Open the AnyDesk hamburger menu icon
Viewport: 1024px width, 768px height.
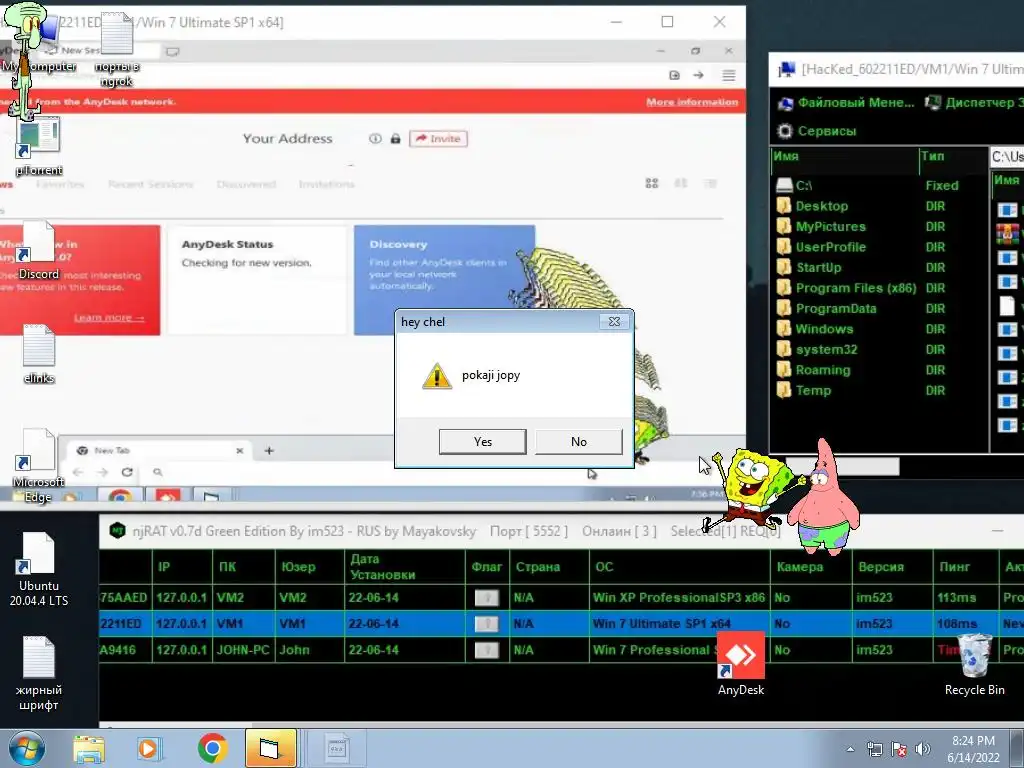click(729, 75)
